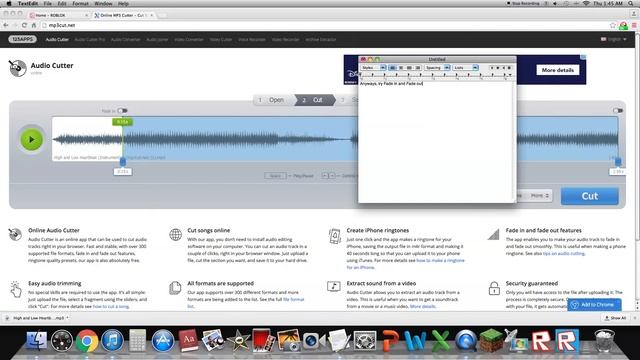This screenshot has height=360, width=640.
Task: Open the More format dropdown
Action: tap(540, 196)
